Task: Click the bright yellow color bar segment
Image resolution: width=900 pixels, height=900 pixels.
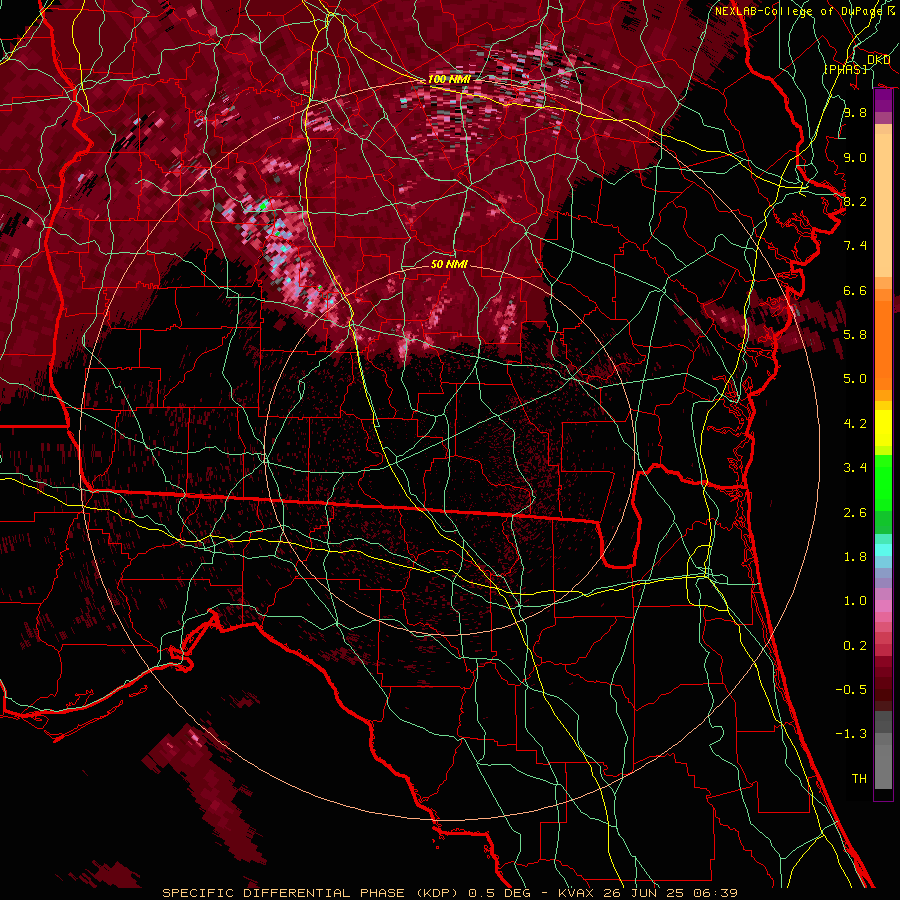Action: [x=883, y=428]
